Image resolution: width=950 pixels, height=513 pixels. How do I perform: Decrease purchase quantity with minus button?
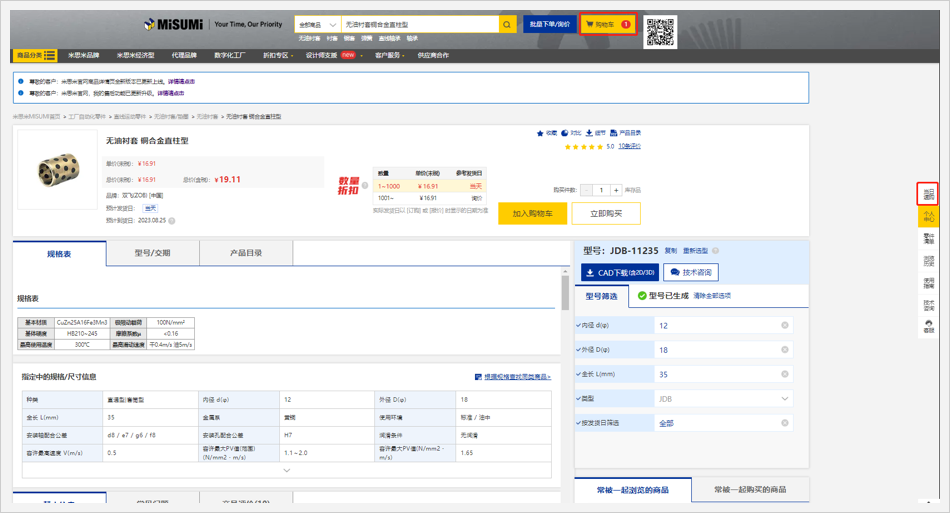tap(587, 190)
